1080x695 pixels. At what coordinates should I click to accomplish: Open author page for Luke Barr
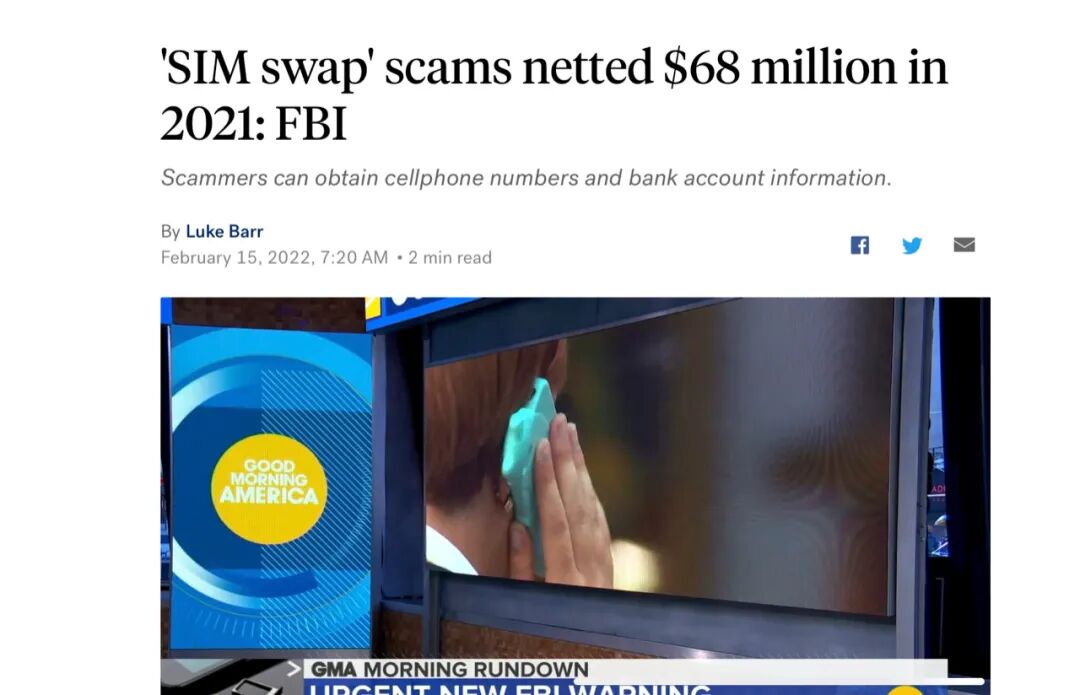click(x=224, y=231)
